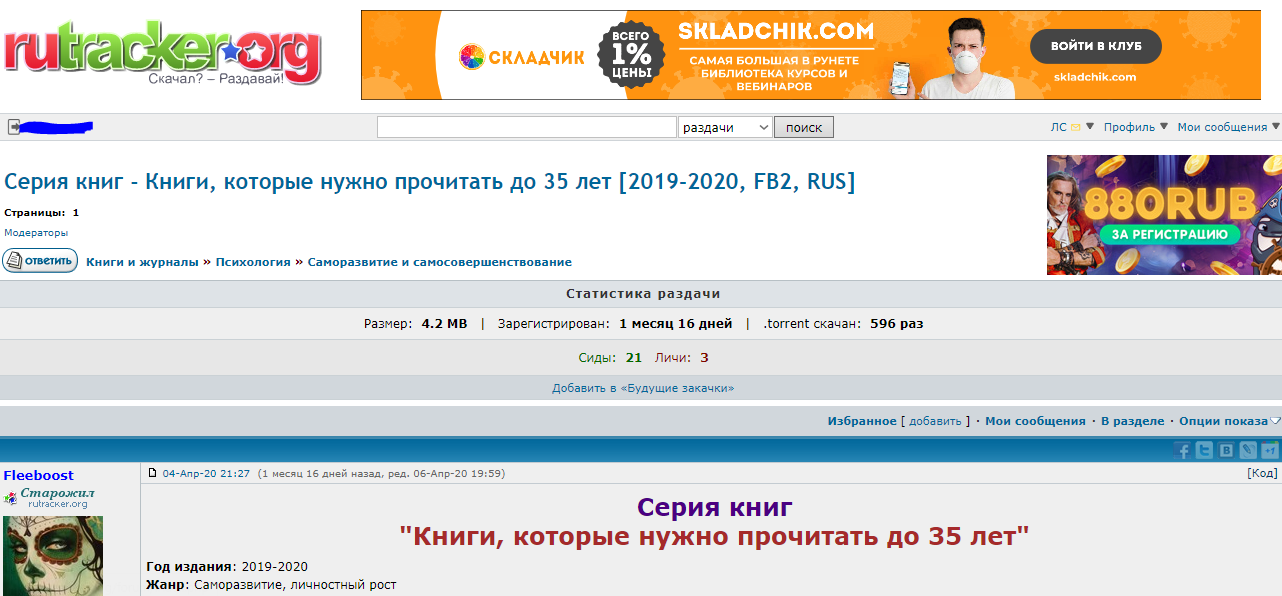Expand the ЛС dropdown arrow
The height and width of the screenshot is (596, 1282).
pos(1091,127)
